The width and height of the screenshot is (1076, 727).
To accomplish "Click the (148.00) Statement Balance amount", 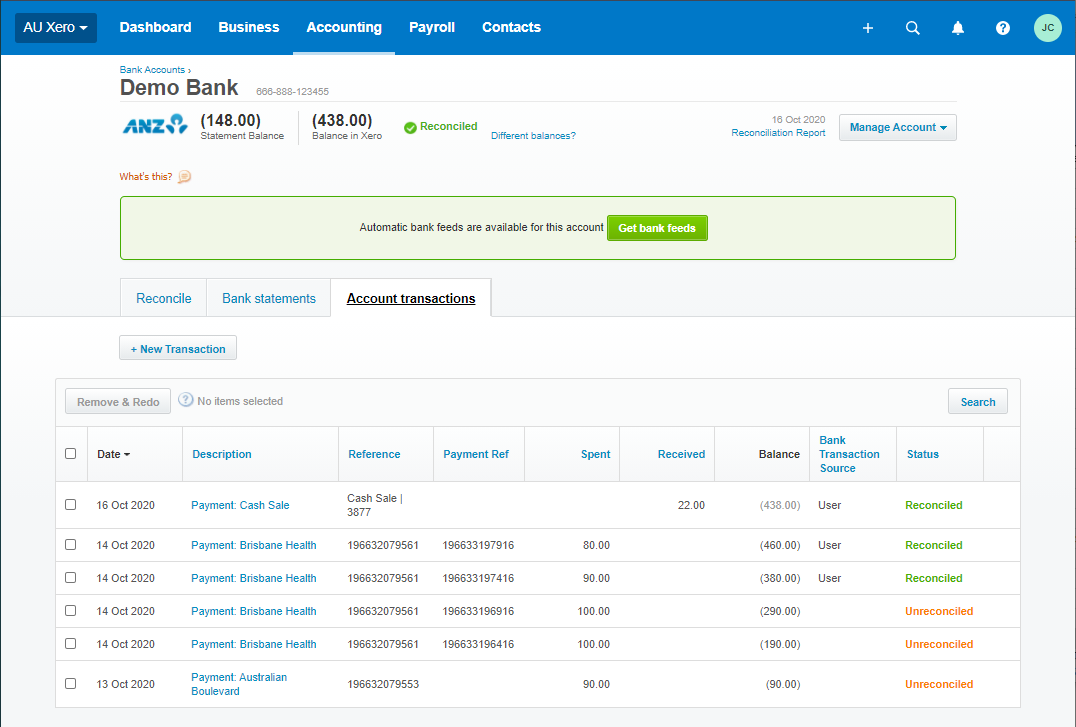I will (231, 121).
